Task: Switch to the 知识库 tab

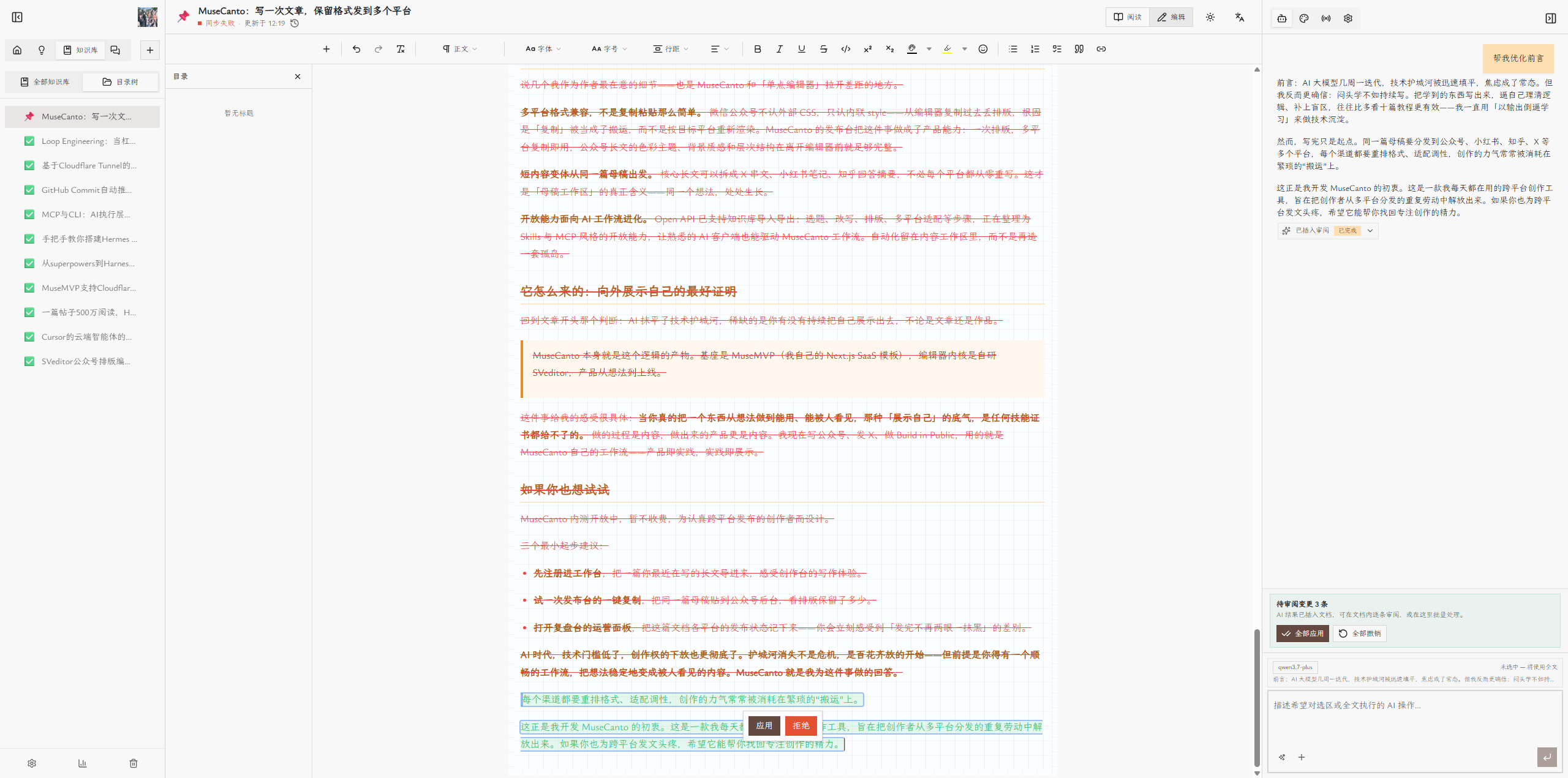Action: pyautogui.click(x=80, y=50)
